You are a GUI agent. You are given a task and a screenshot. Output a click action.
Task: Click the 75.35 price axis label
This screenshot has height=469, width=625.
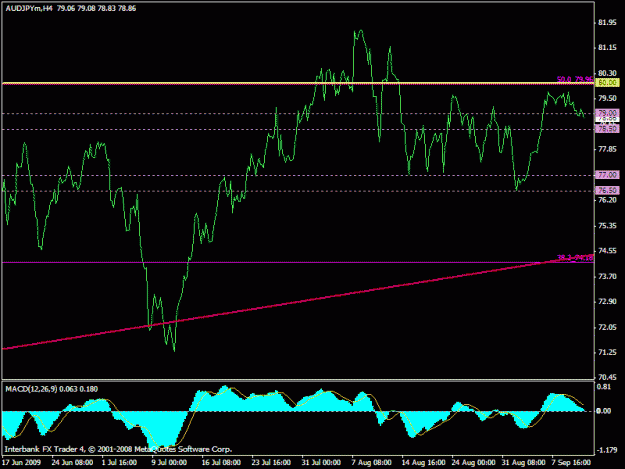(607, 226)
